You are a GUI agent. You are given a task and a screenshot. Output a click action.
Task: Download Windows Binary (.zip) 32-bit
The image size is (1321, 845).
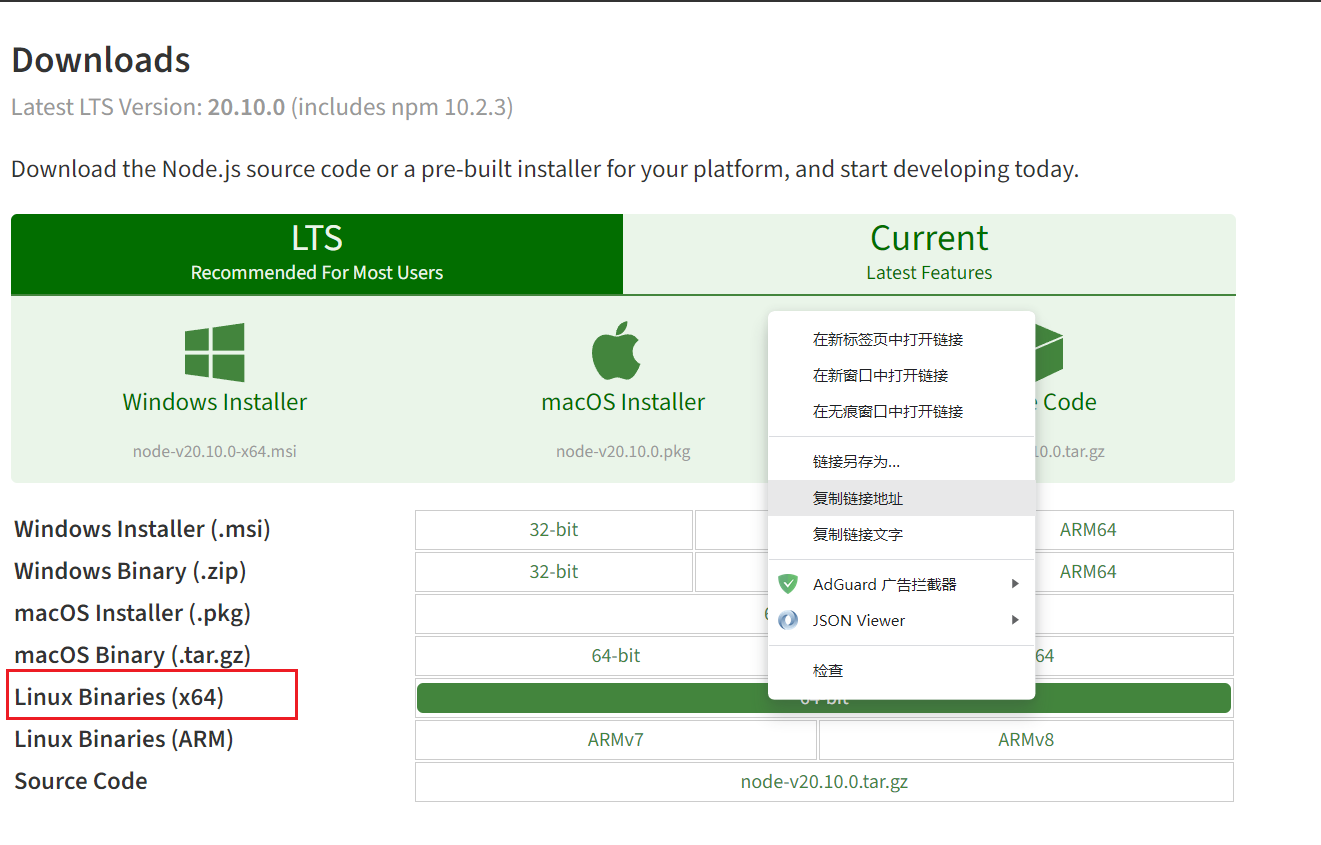(x=554, y=572)
